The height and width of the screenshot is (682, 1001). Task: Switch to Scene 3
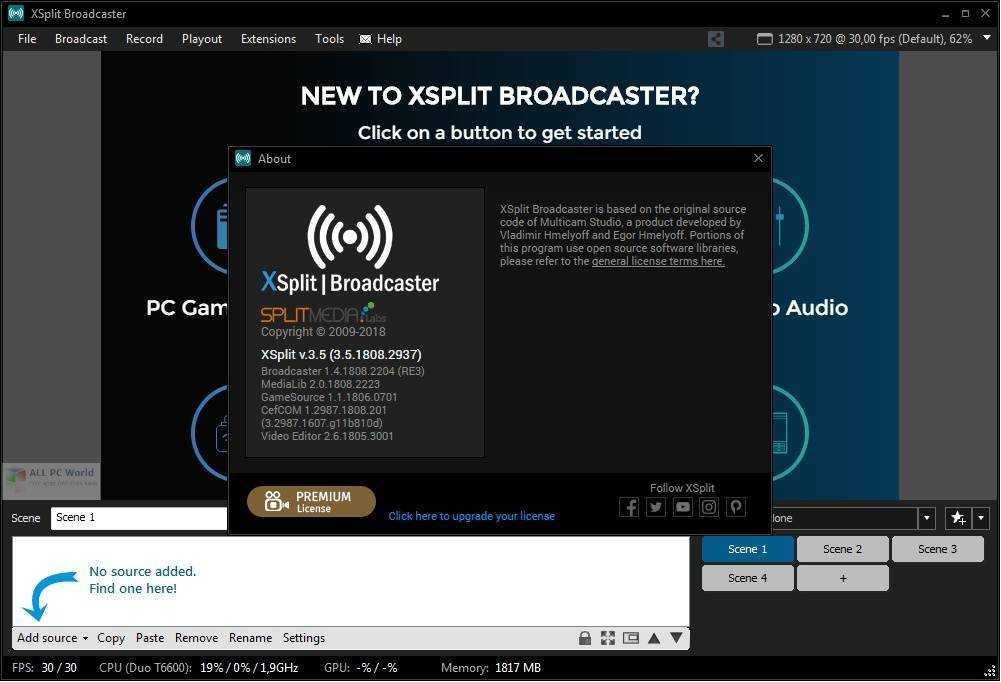938,549
